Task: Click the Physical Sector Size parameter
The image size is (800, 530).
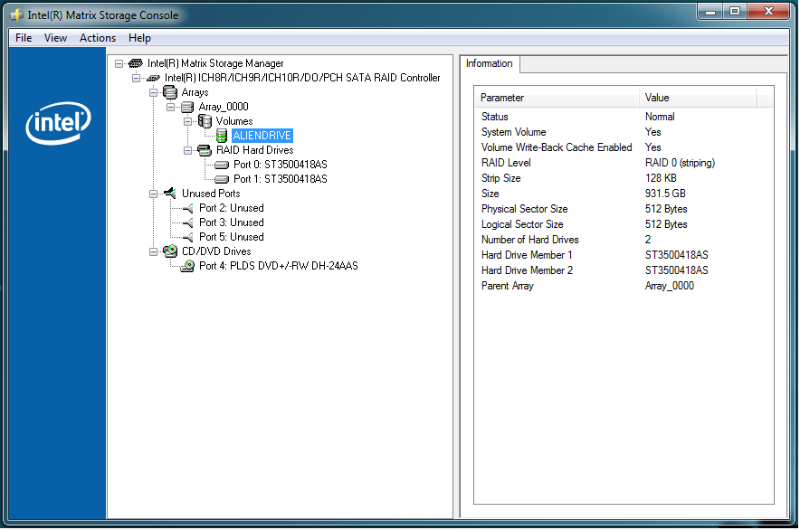Action: pos(524,209)
